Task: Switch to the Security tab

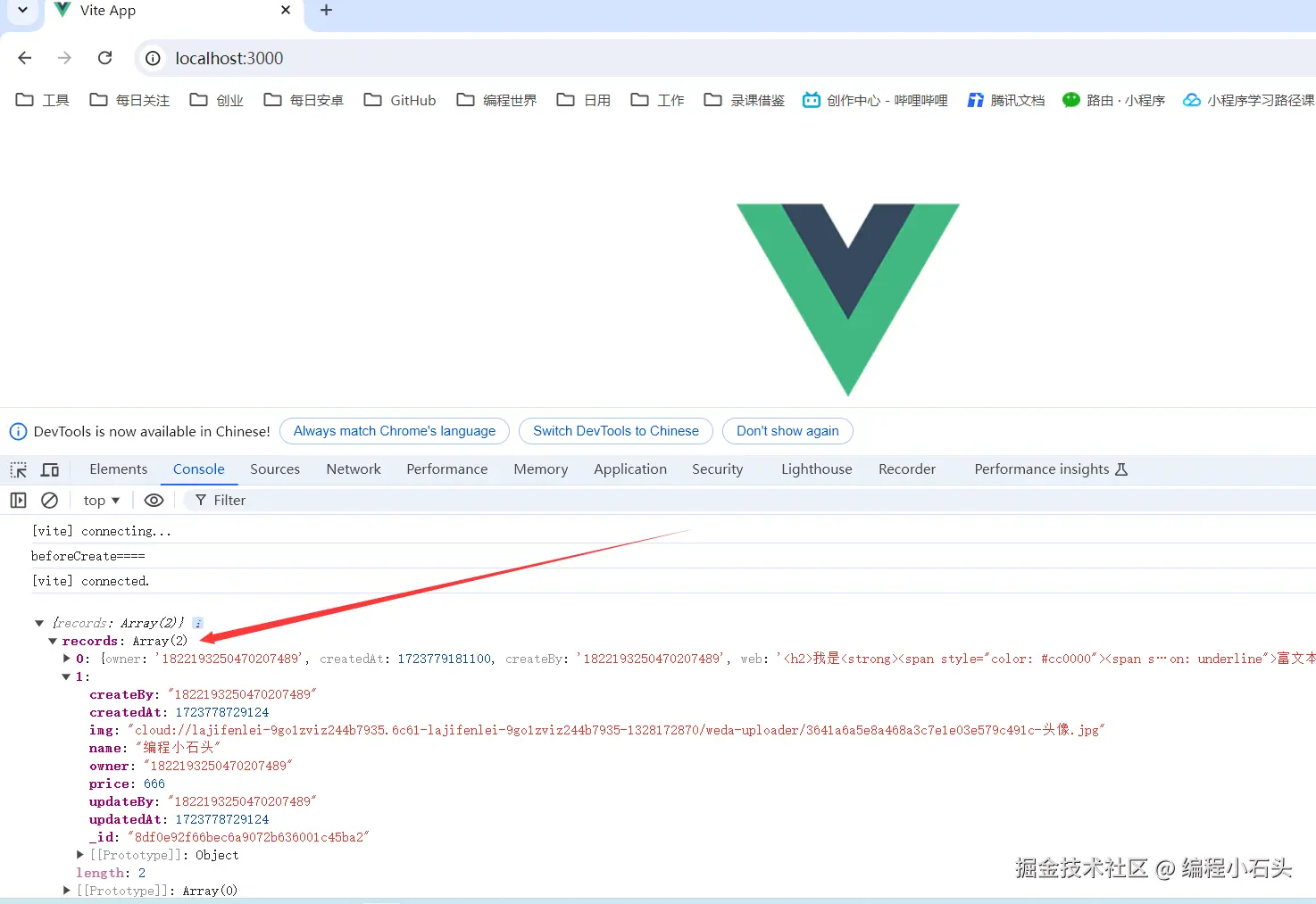Action: (718, 469)
